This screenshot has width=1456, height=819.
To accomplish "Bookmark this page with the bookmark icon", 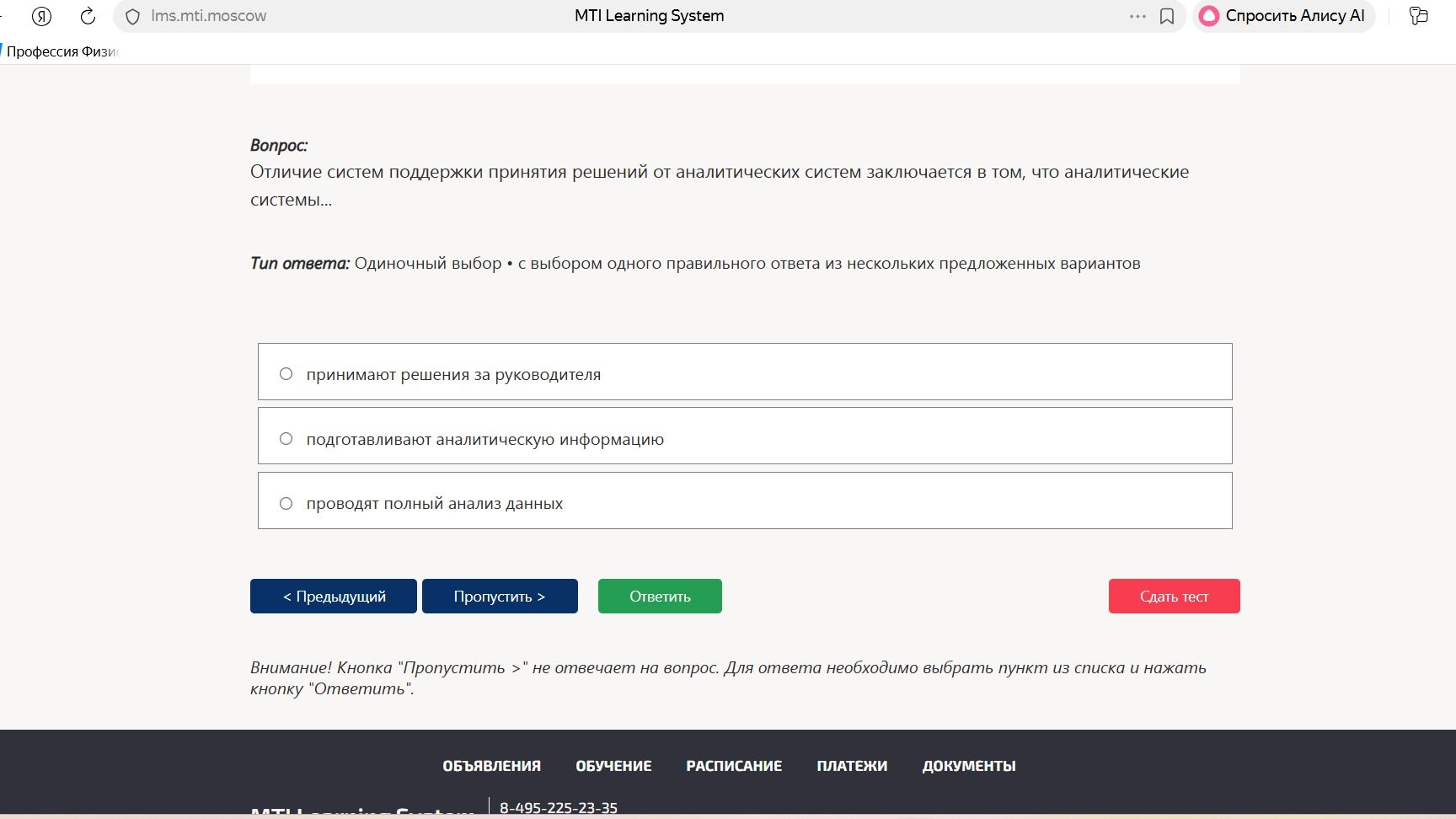I will pyautogui.click(x=1167, y=16).
